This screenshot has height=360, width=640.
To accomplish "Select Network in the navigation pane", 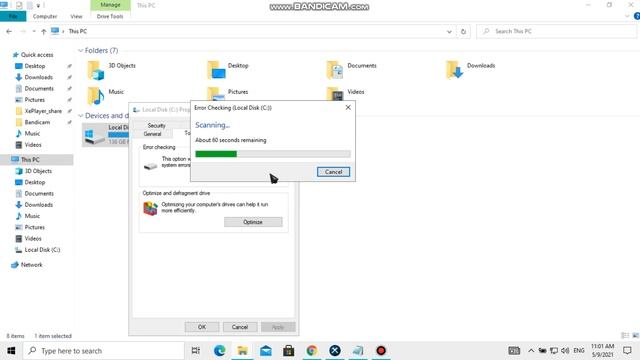I will click(31, 265).
